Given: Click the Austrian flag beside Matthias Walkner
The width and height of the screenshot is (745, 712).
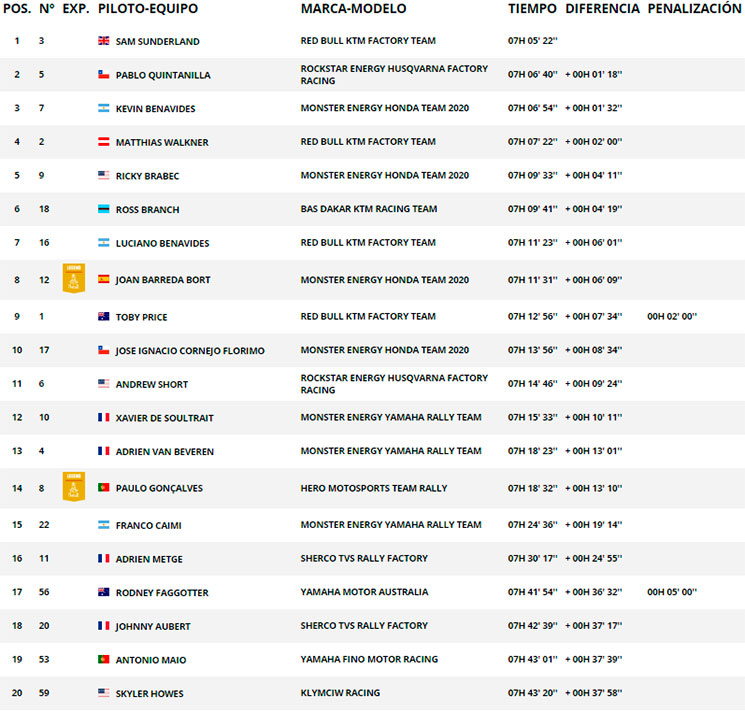Looking at the screenshot, I should pyautogui.click(x=104, y=142).
